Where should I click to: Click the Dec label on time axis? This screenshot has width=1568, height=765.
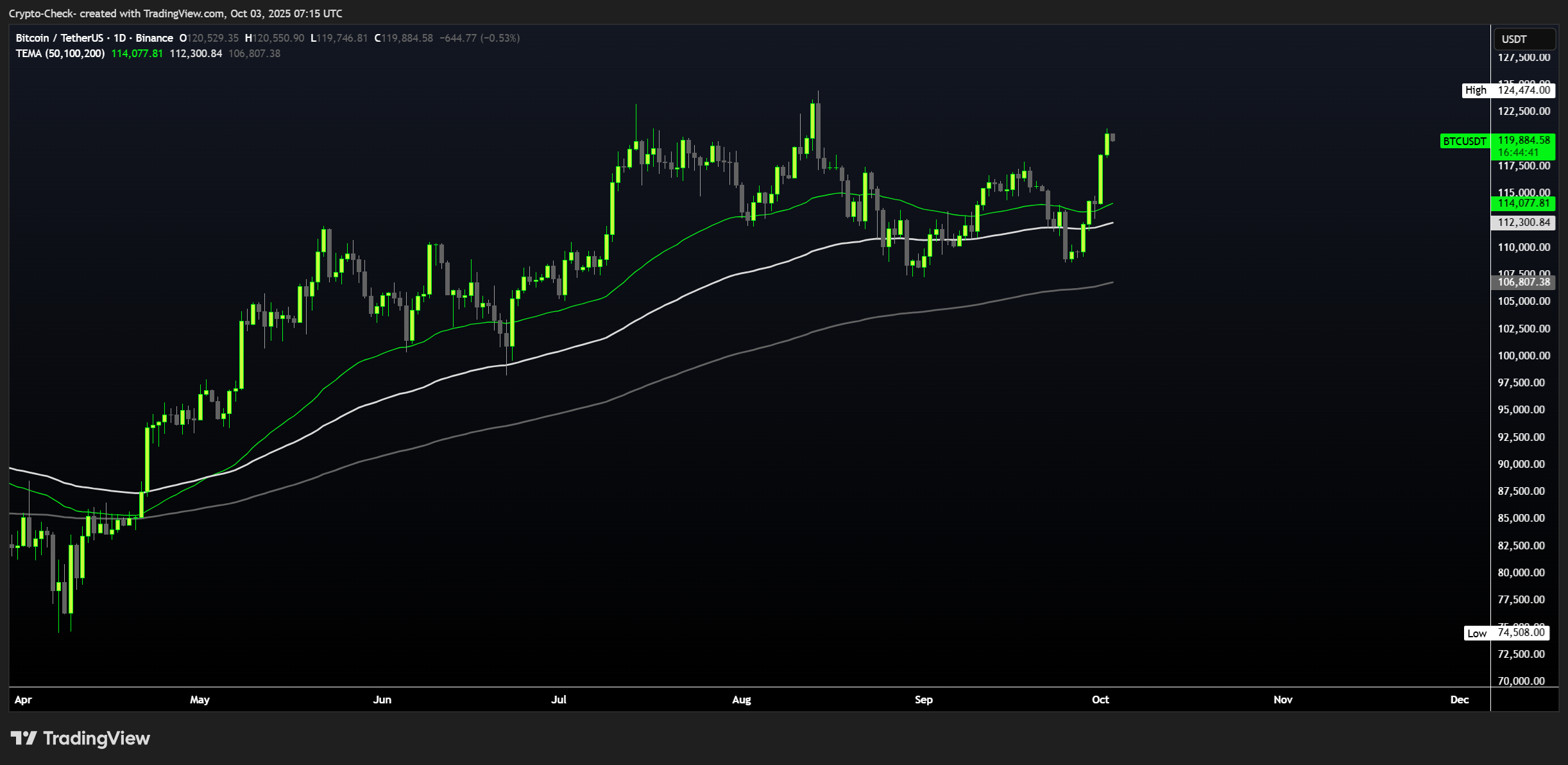tap(1460, 700)
